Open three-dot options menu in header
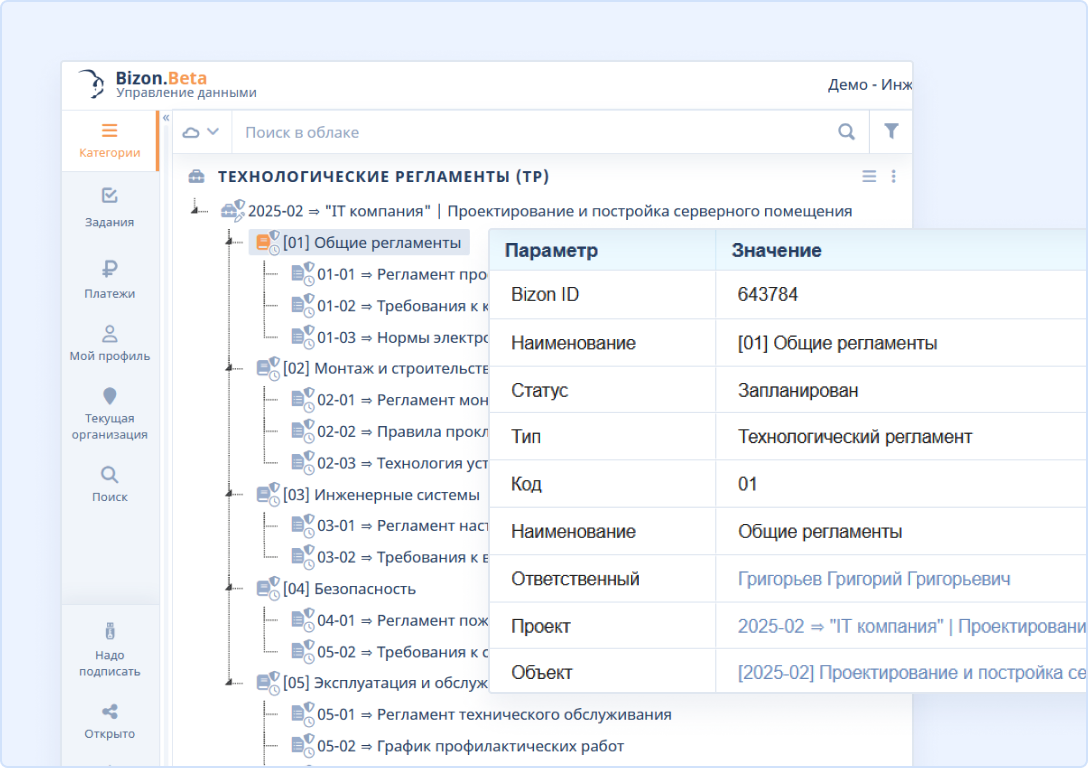The height and width of the screenshot is (768, 1088). point(893,176)
